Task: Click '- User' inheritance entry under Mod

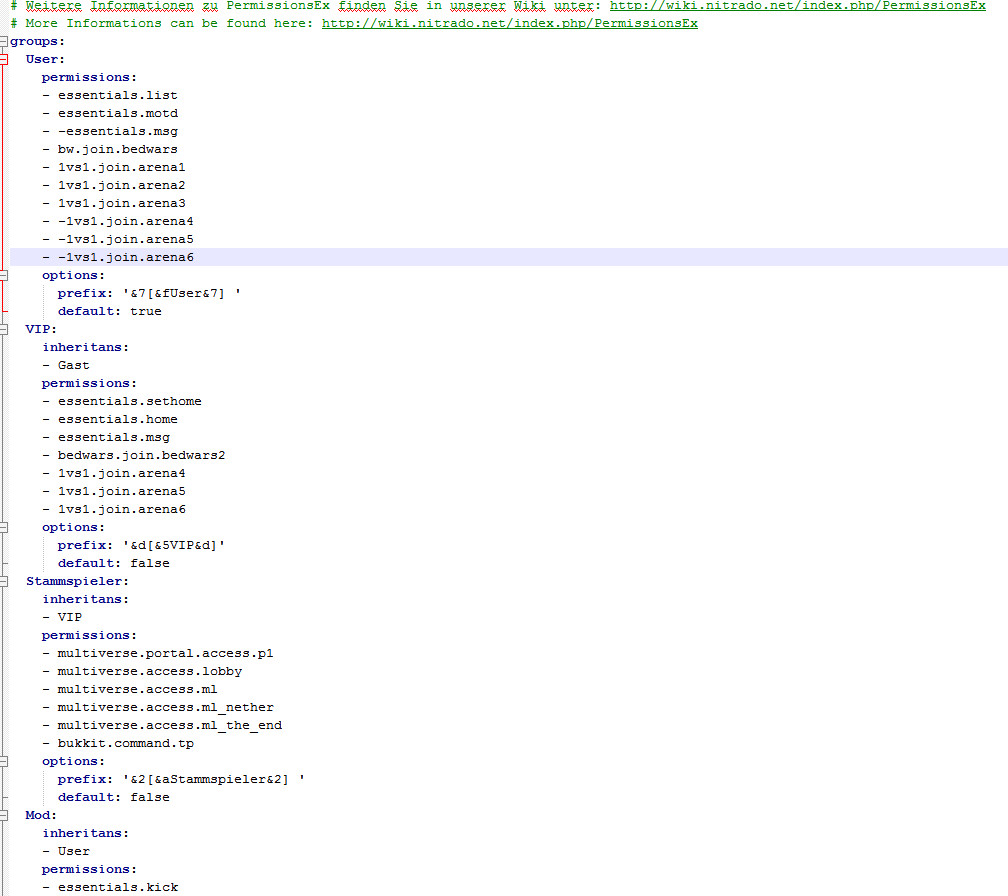Action: [x=66, y=851]
